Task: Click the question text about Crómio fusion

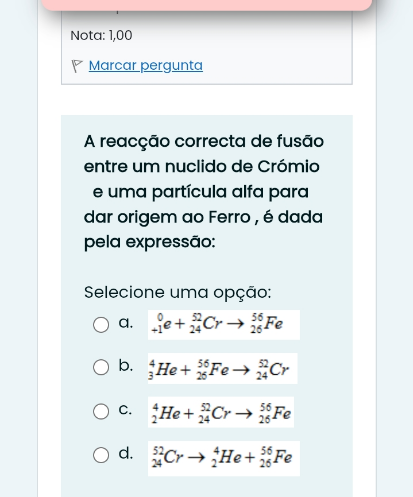Action: coord(204,192)
